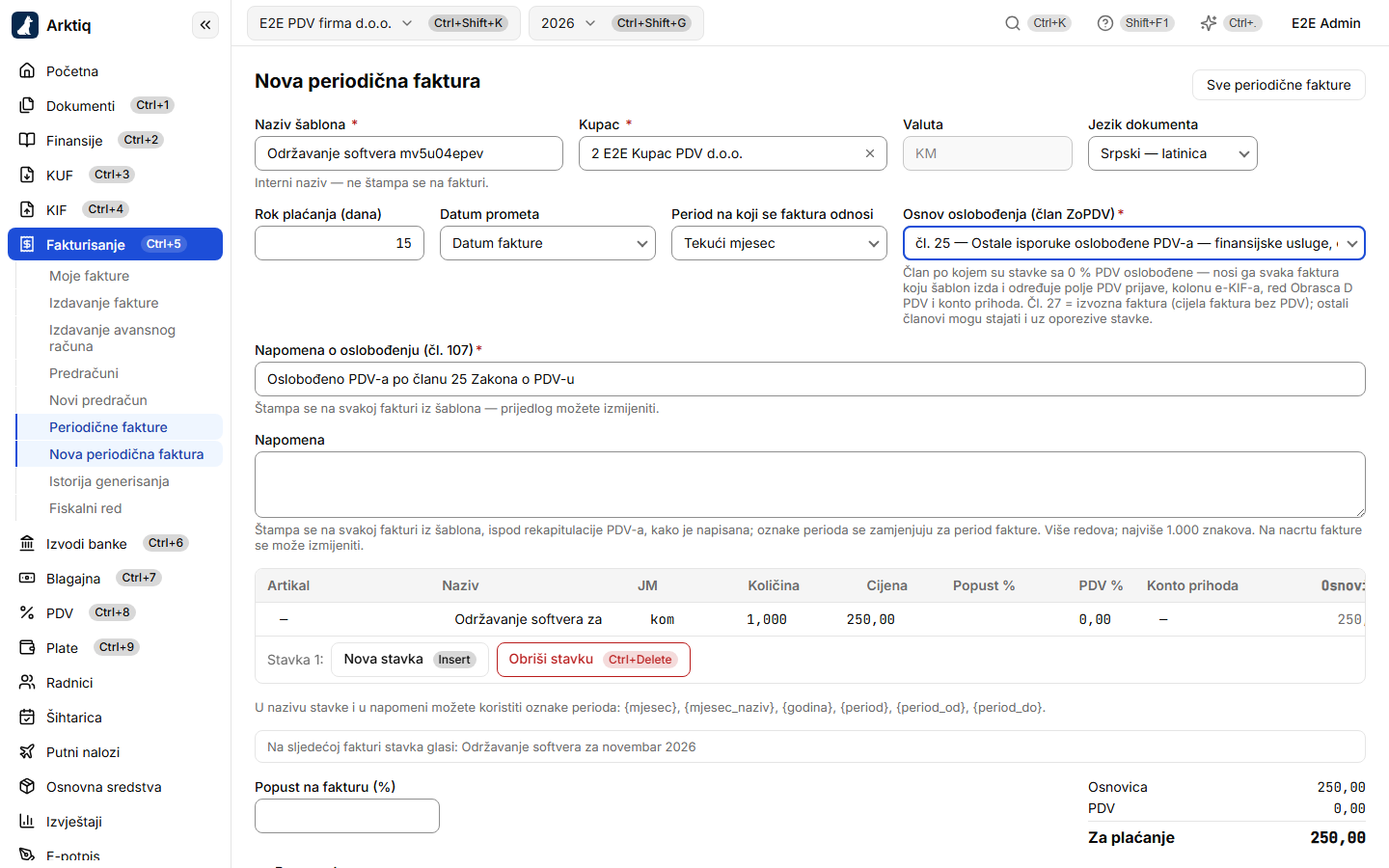Open company selector E2E PDV firma d.o.o.
The image size is (1389, 868).
(x=383, y=23)
